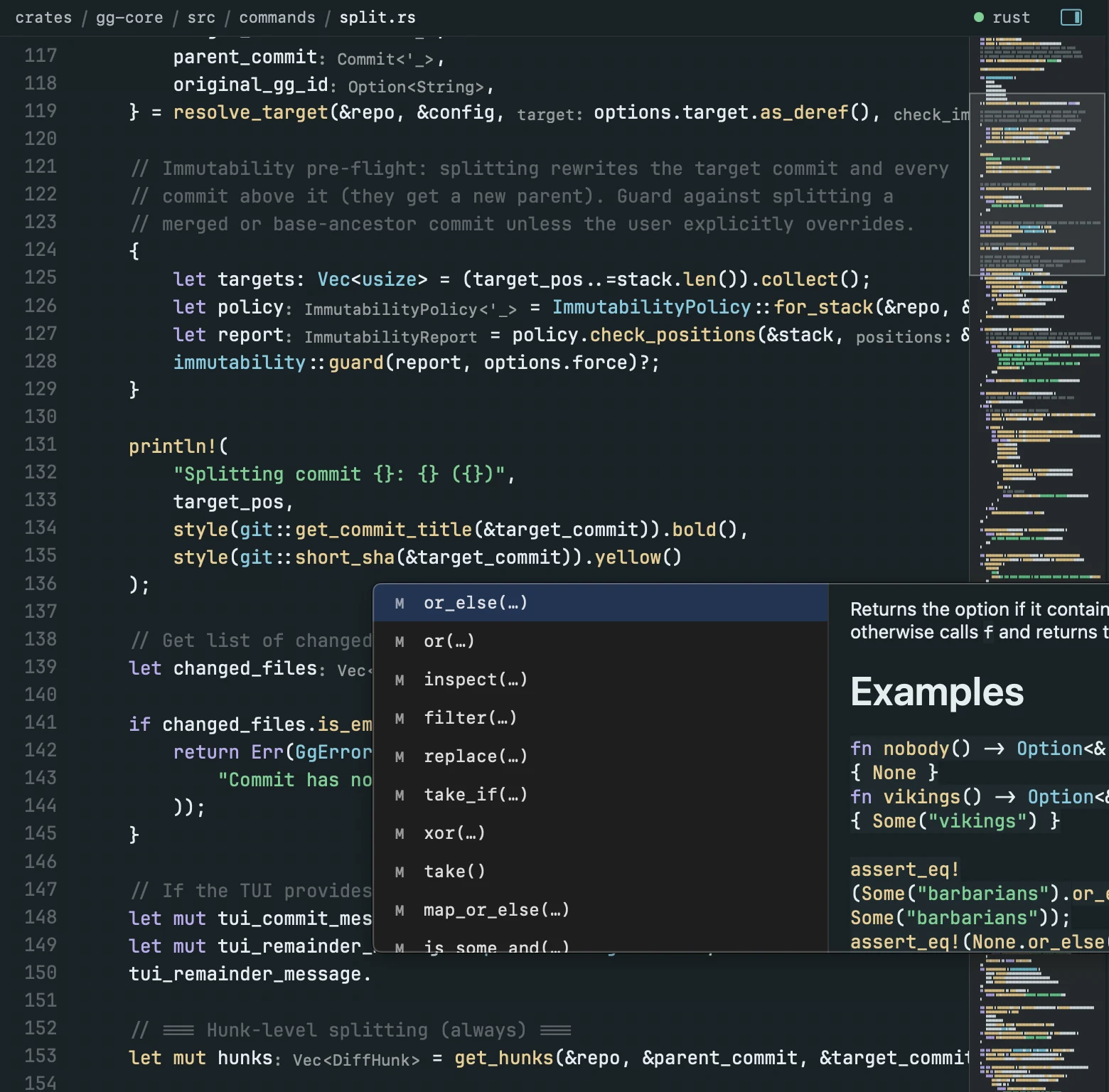Click the println! macro name
Viewport: 1109px width, 1092px height.
(x=173, y=446)
